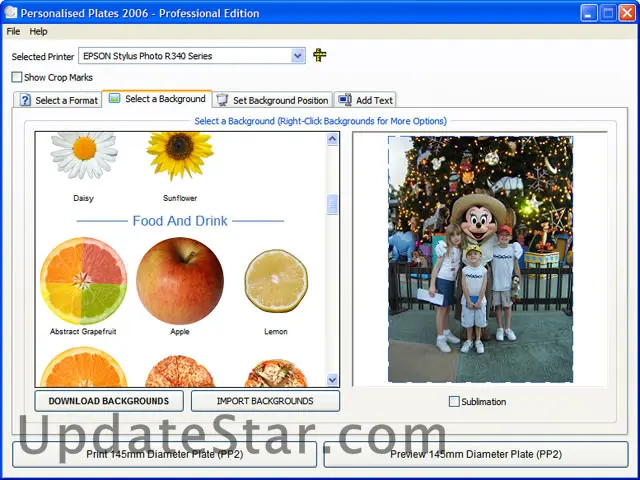Choose the Daisy background thumbnail
The image size is (640, 480).
point(84,156)
